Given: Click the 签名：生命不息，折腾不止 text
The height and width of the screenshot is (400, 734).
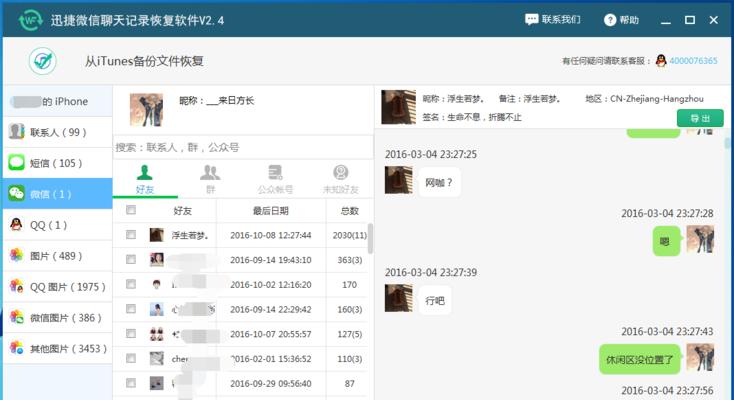Looking at the screenshot, I should [472, 117].
